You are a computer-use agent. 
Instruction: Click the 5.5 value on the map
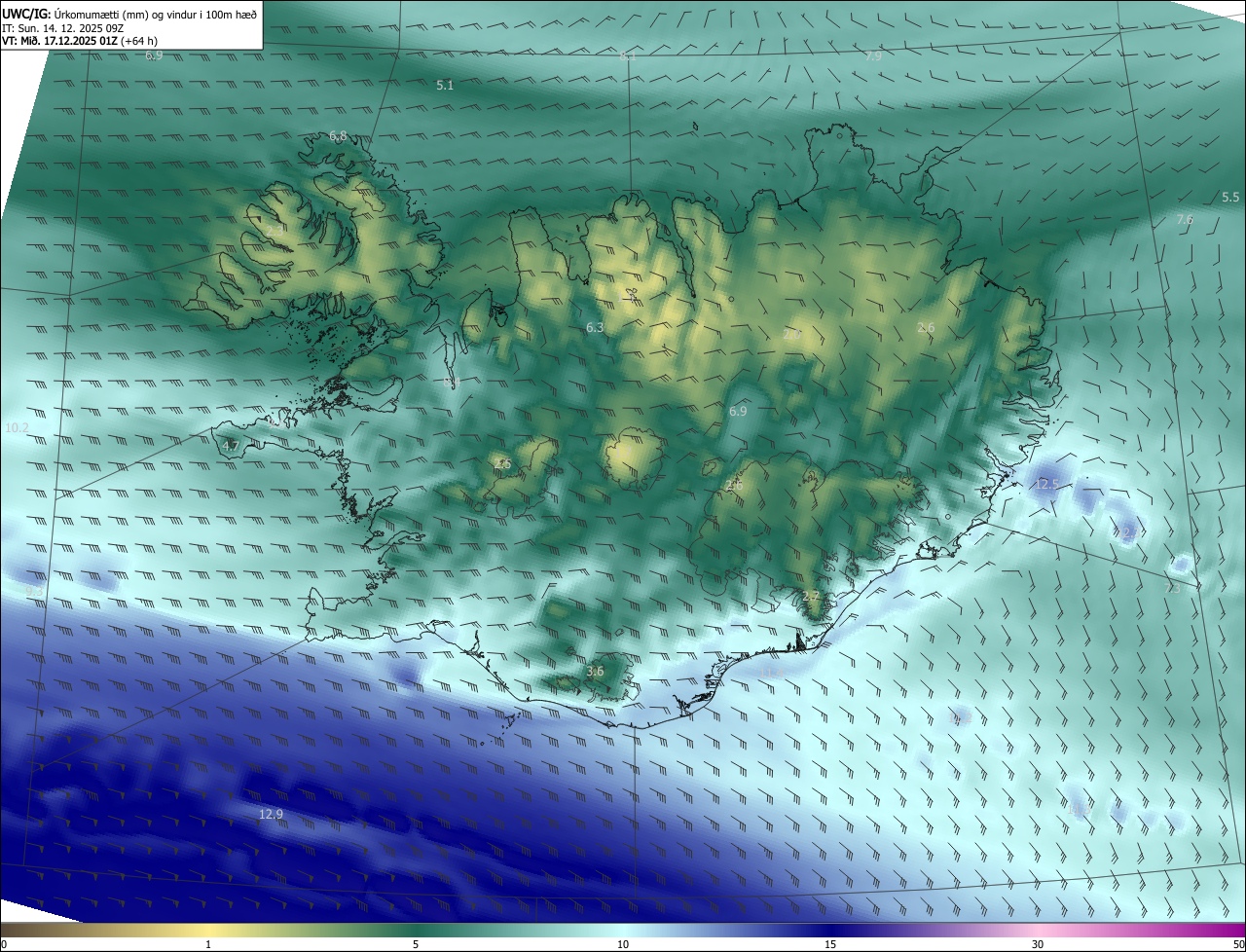pos(1230,198)
